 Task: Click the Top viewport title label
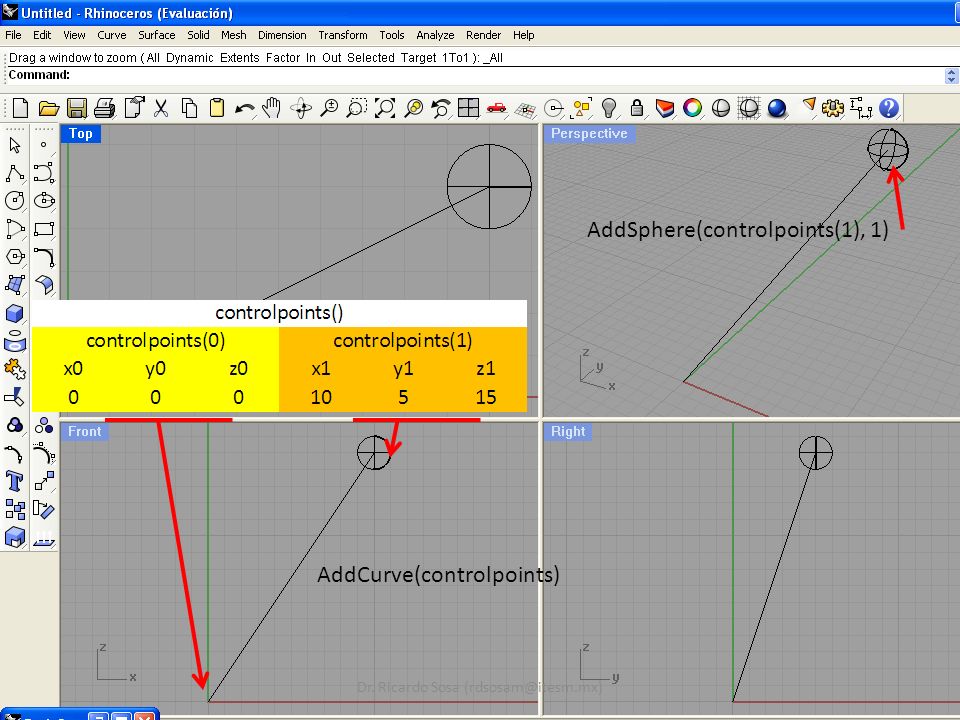(81, 133)
